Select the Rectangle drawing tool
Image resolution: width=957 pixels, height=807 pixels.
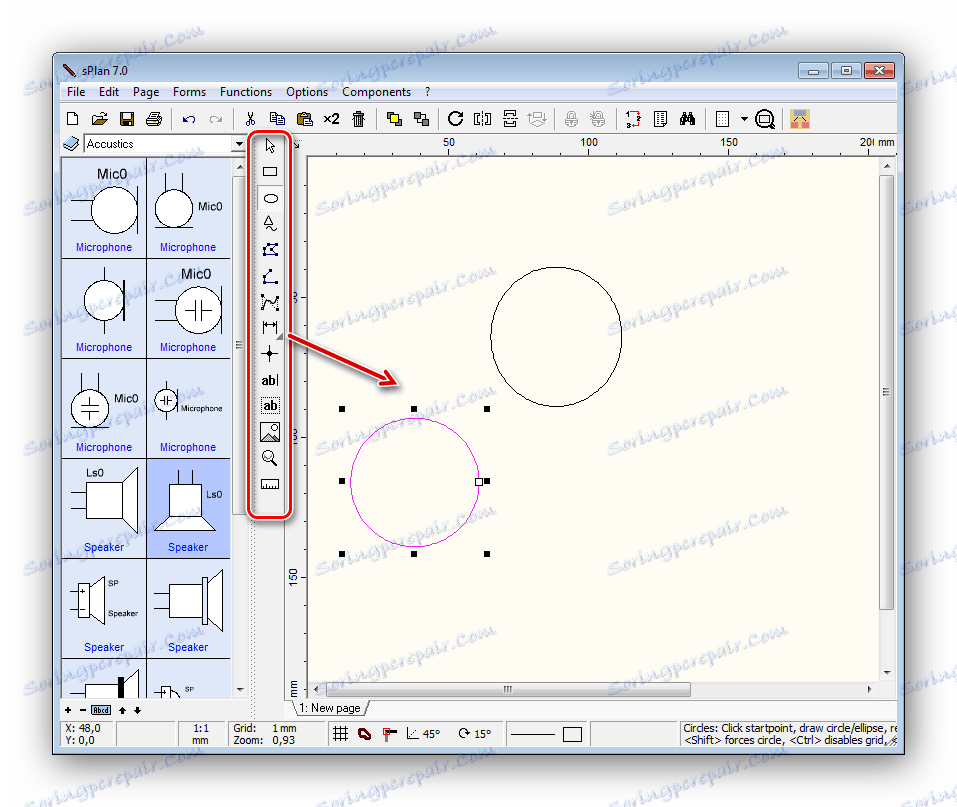pyautogui.click(x=270, y=172)
